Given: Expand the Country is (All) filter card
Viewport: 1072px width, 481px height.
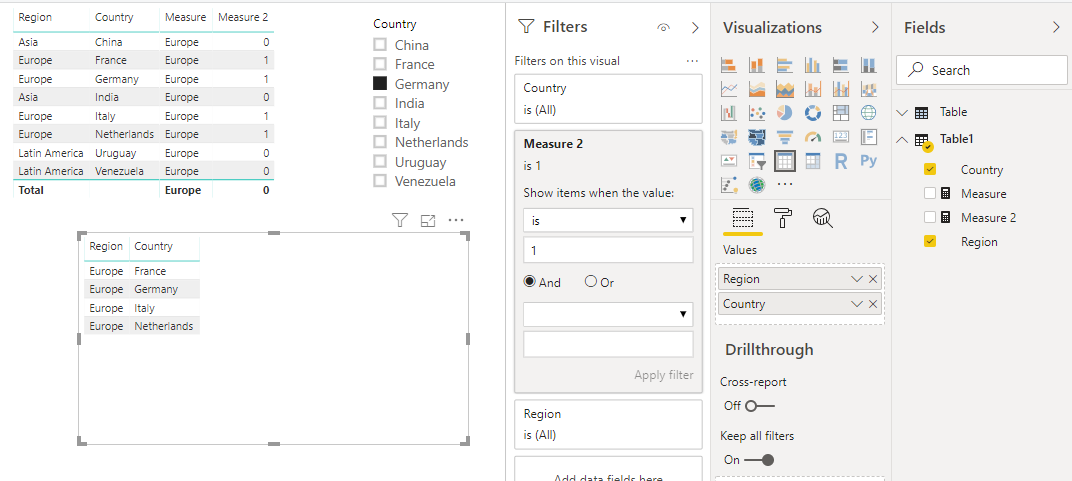Looking at the screenshot, I should 608,98.
